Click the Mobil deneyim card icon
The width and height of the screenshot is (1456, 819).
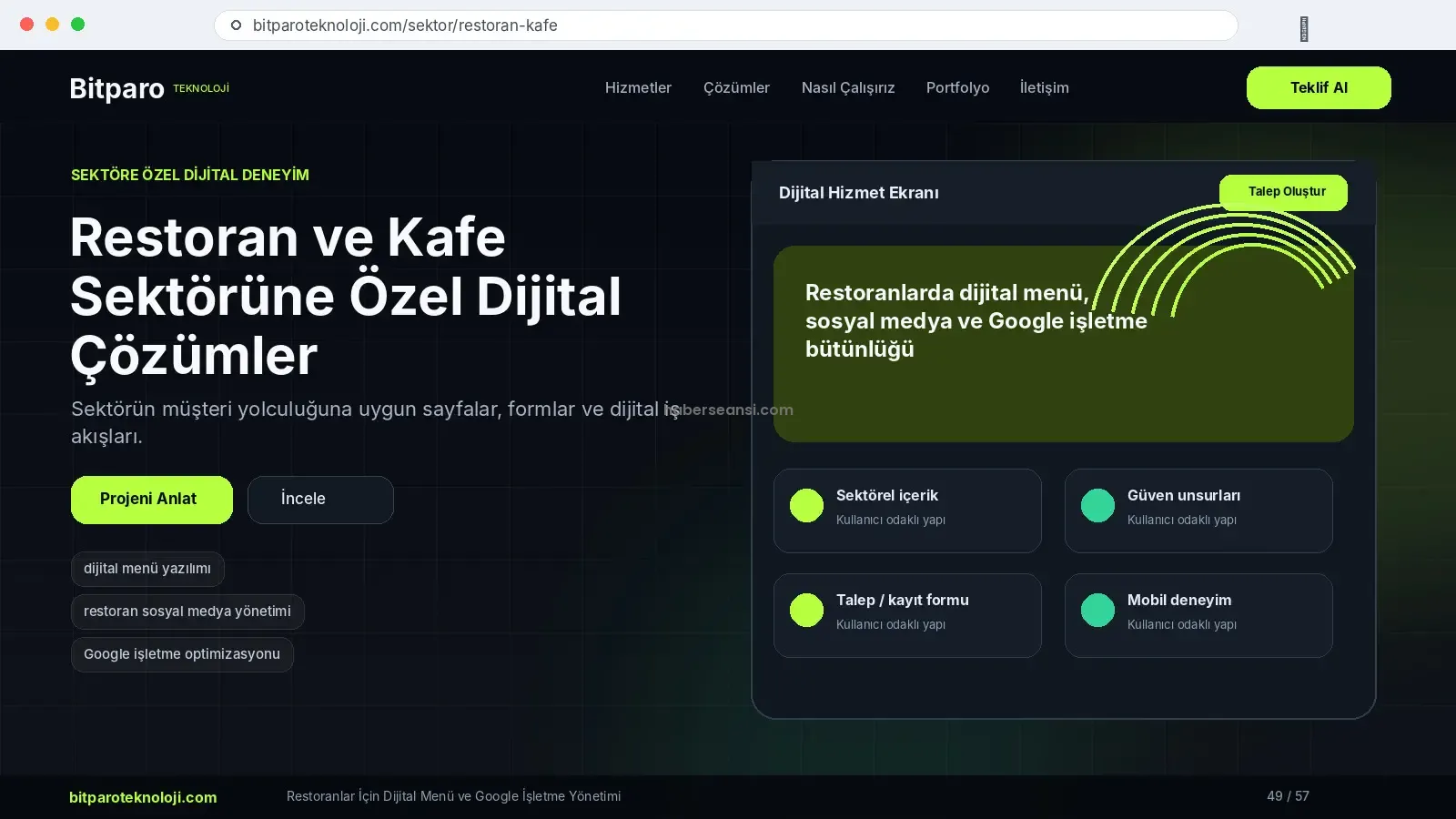point(1097,610)
